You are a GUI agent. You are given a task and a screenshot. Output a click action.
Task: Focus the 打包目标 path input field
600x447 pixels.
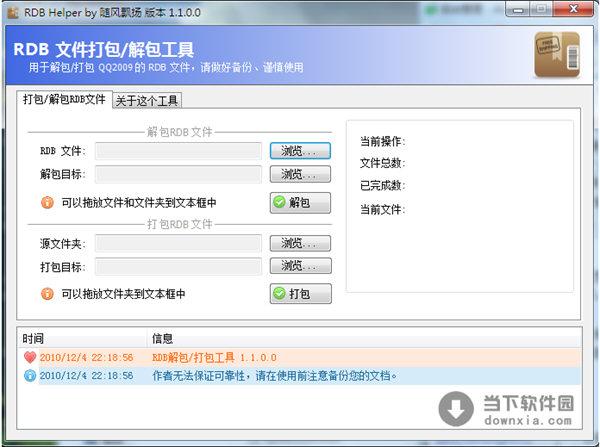click(x=178, y=266)
